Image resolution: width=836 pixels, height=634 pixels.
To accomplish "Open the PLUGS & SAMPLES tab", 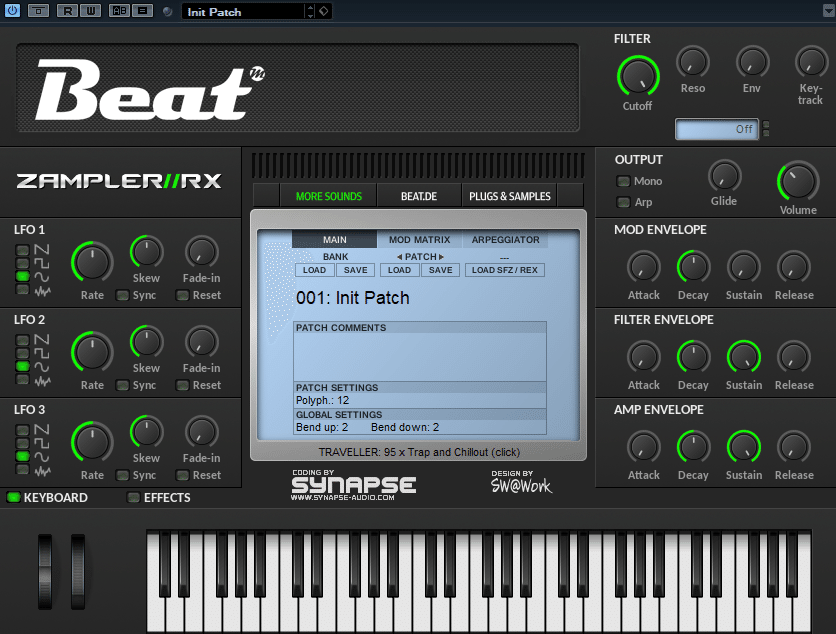I will (510, 196).
